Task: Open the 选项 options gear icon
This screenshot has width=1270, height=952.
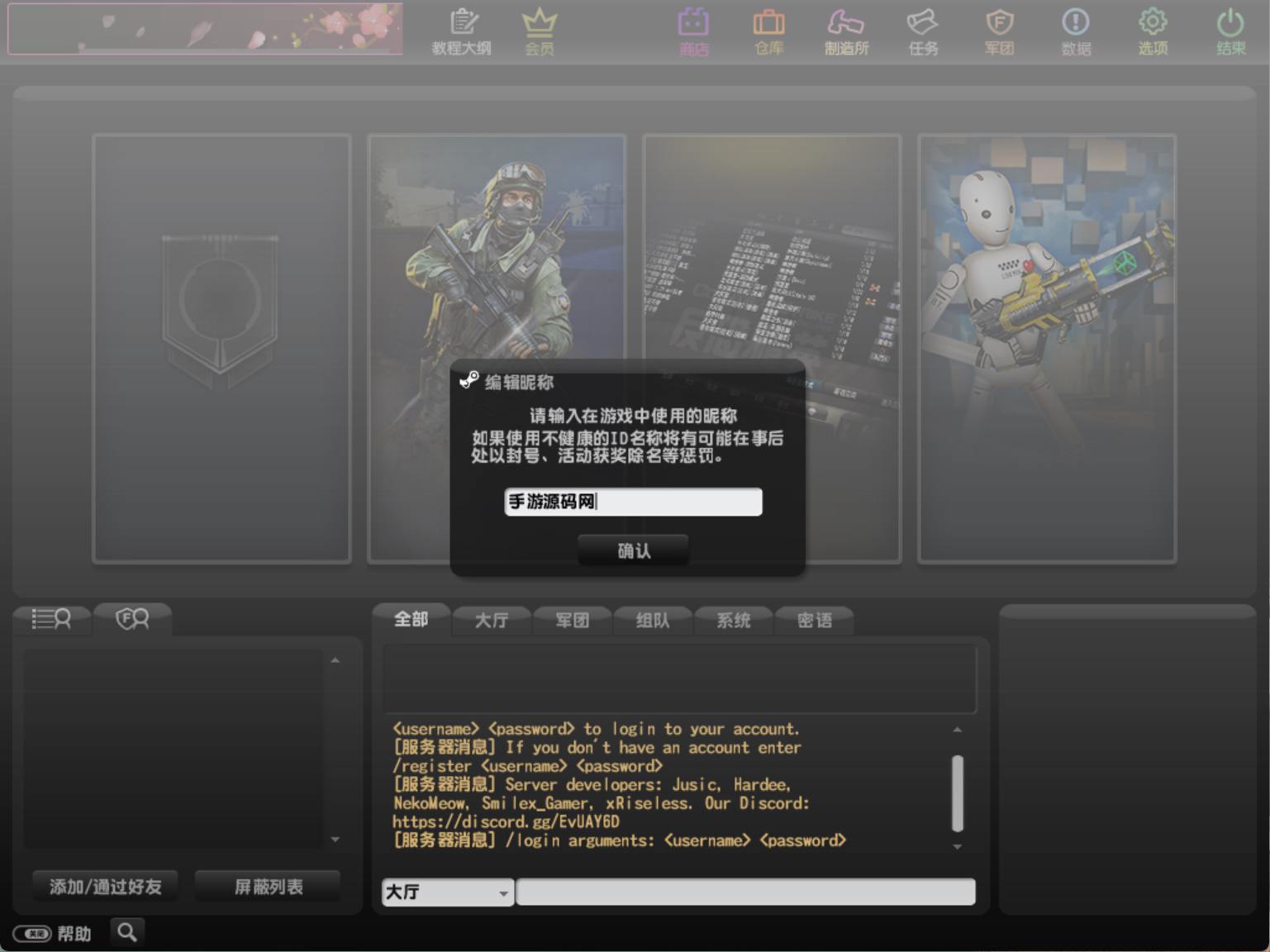Action: 1153,31
